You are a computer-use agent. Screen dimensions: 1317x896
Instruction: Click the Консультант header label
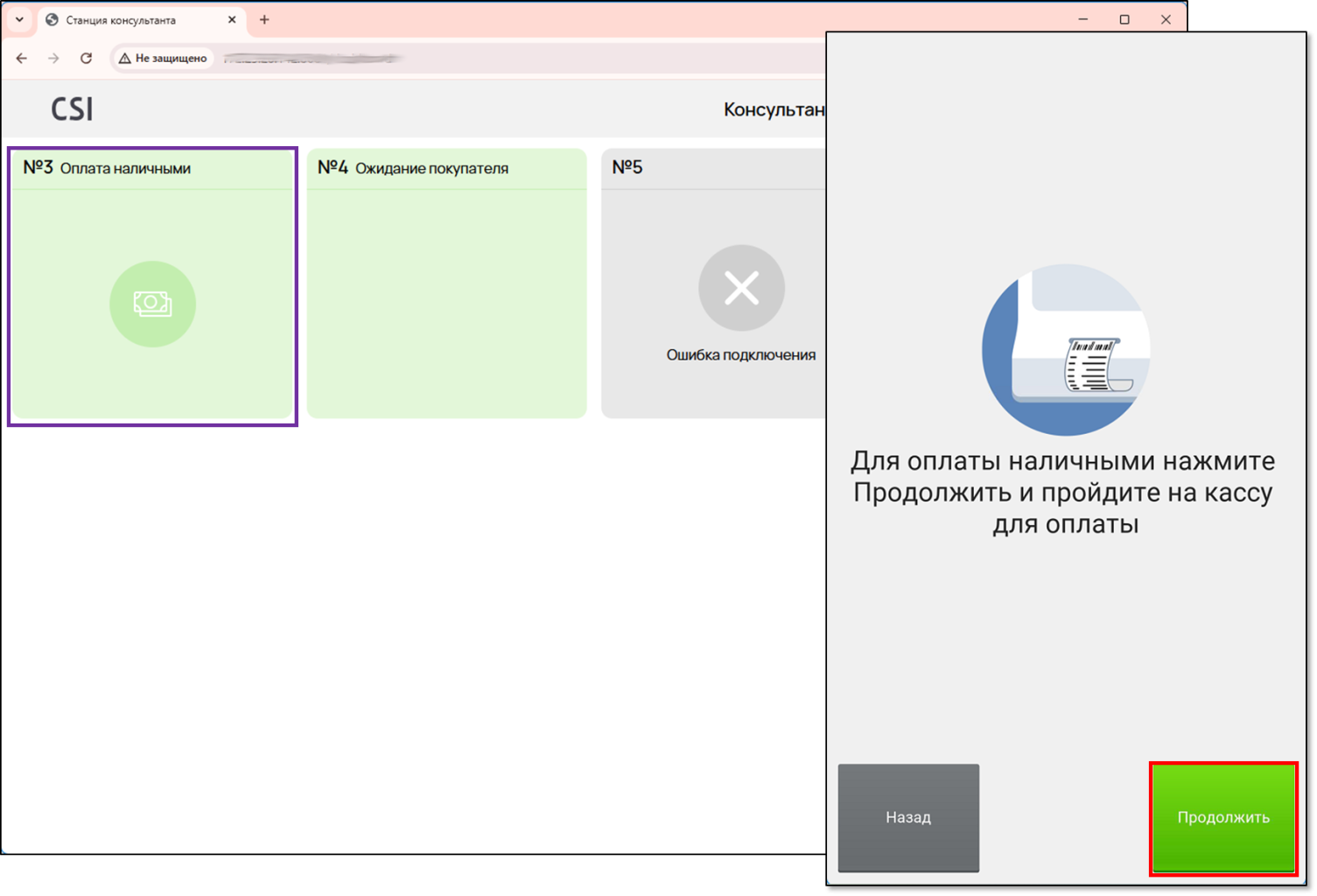[774, 109]
